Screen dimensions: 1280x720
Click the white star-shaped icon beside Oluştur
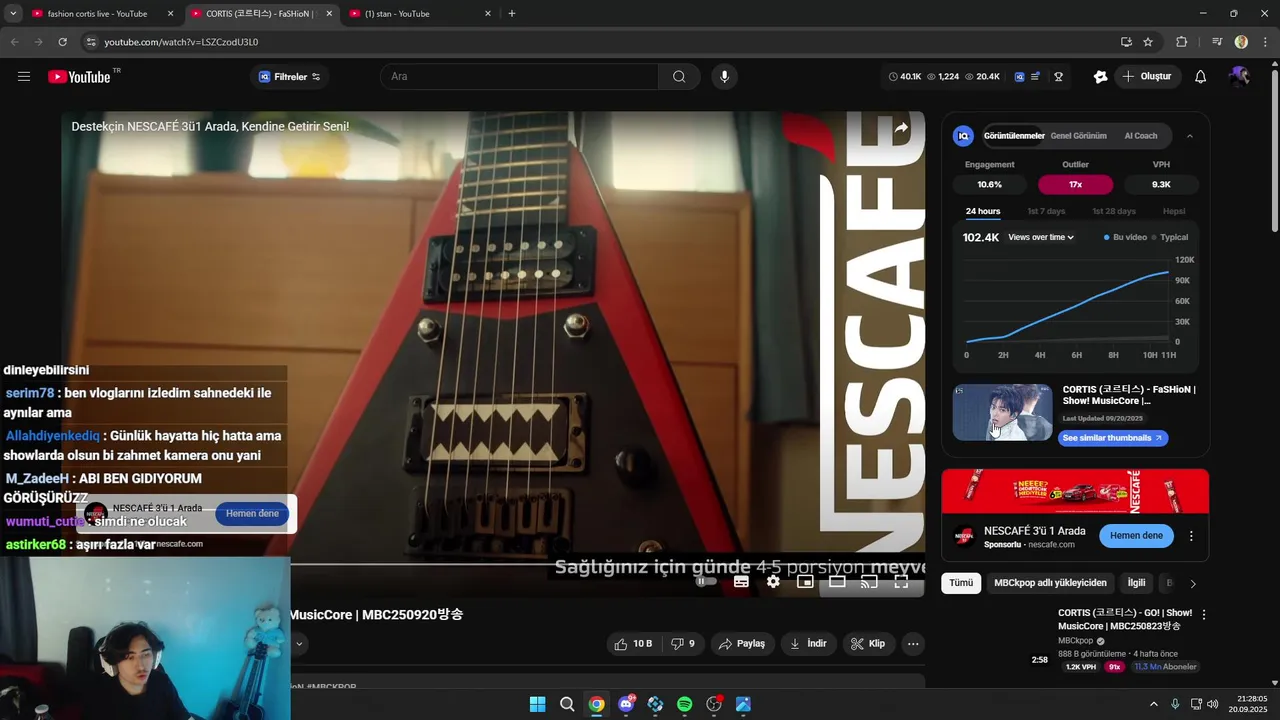coord(1101,77)
